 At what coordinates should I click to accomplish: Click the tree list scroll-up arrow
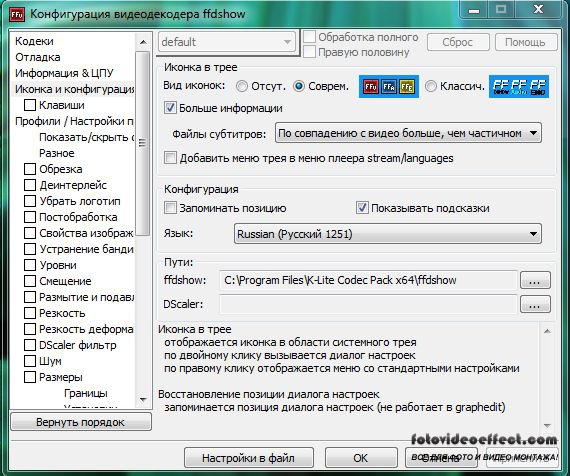[143, 42]
